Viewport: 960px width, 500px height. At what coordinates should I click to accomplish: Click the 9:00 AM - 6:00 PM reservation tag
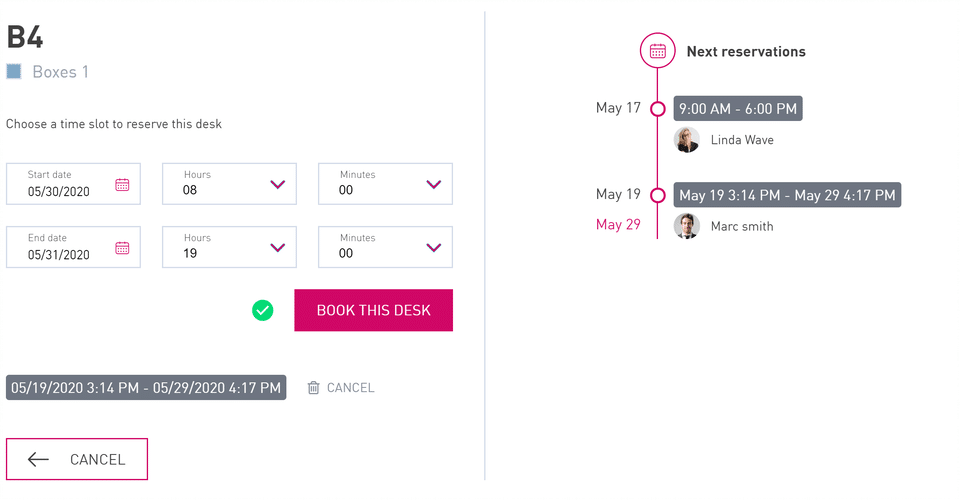coord(738,109)
